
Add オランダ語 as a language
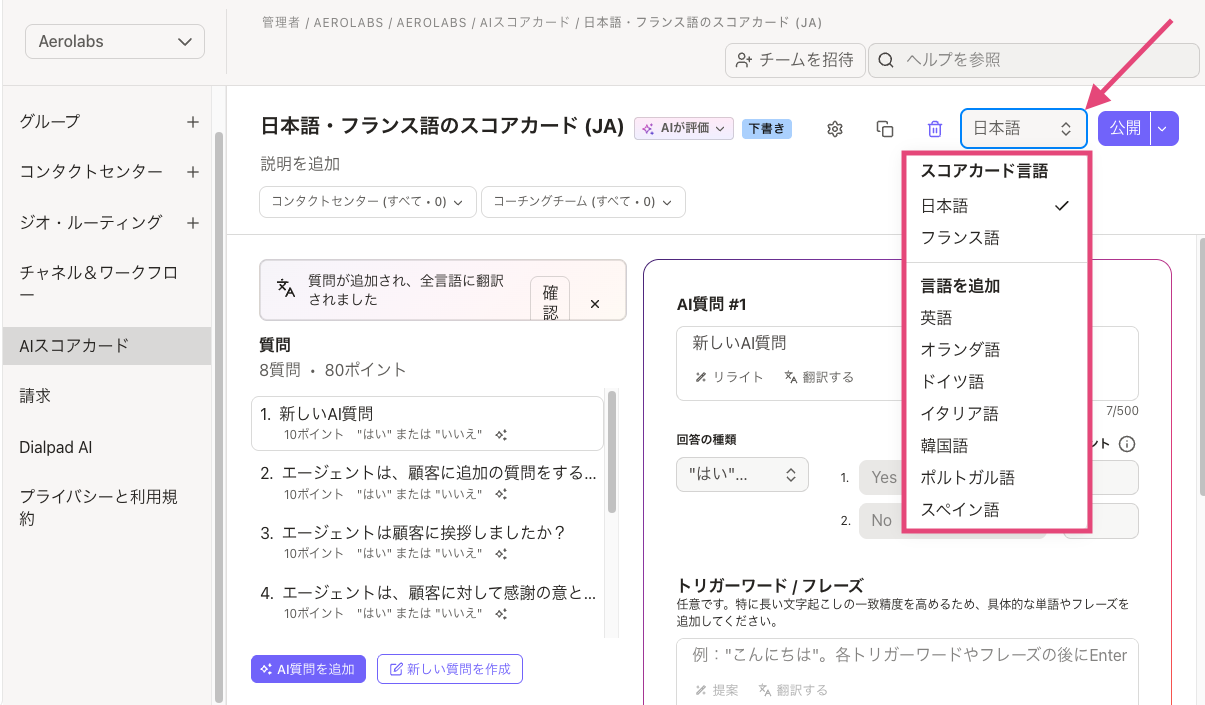coord(995,350)
